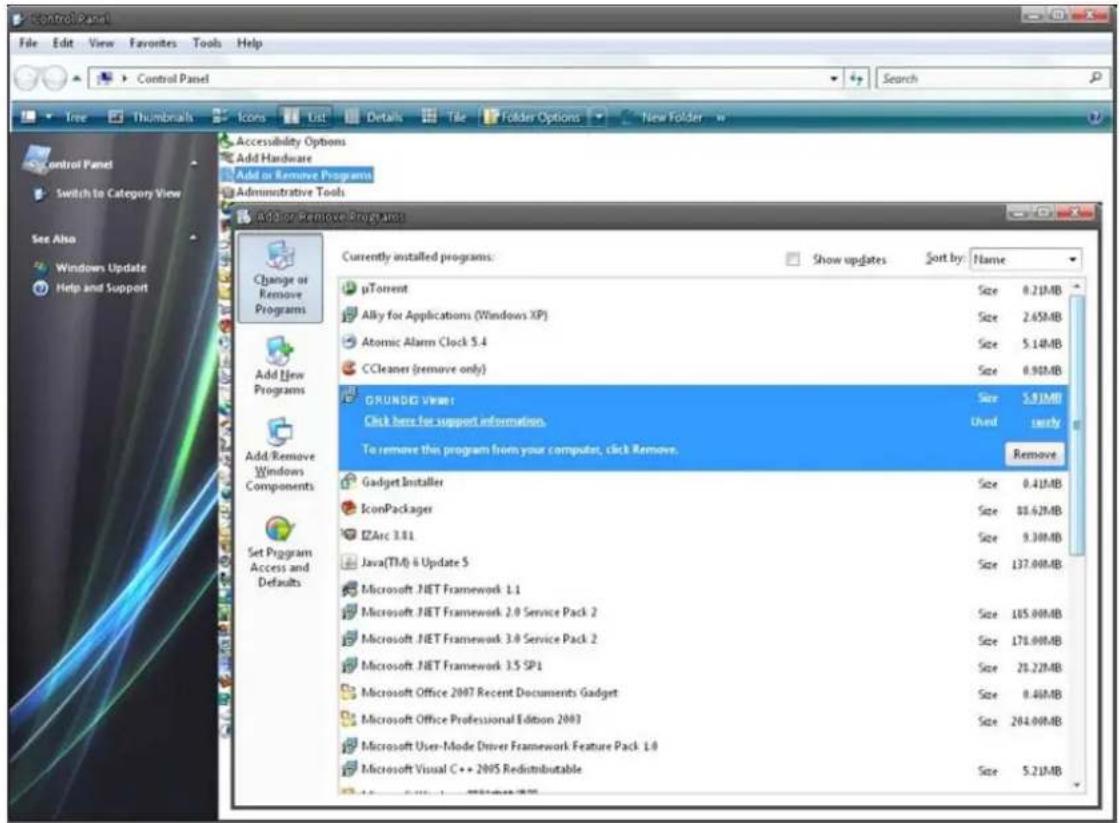1120x823 pixels.
Task: Open the Tools menu
Action: [207, 43]
